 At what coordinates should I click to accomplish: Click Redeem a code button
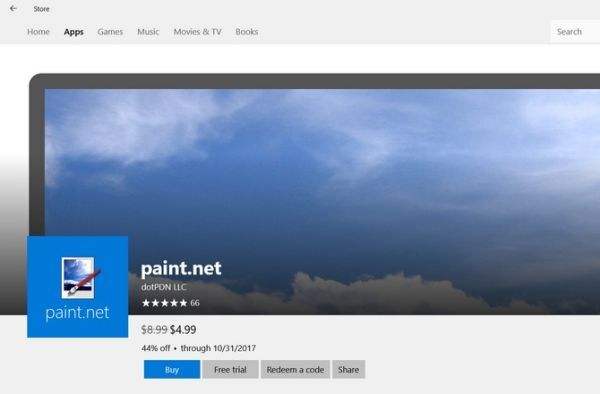pyautogui.click(x=295, y=370)
